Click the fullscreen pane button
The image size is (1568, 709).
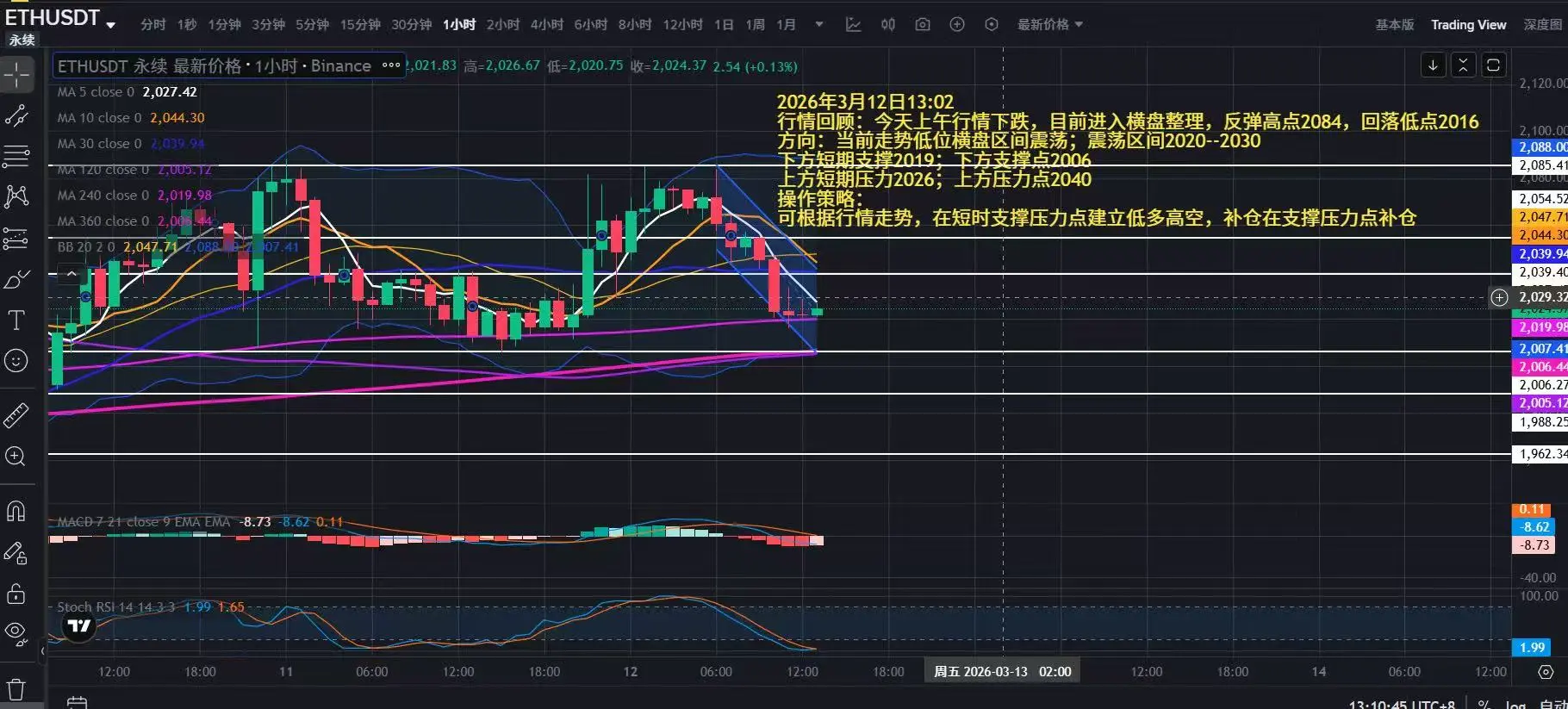point(1493,65)
